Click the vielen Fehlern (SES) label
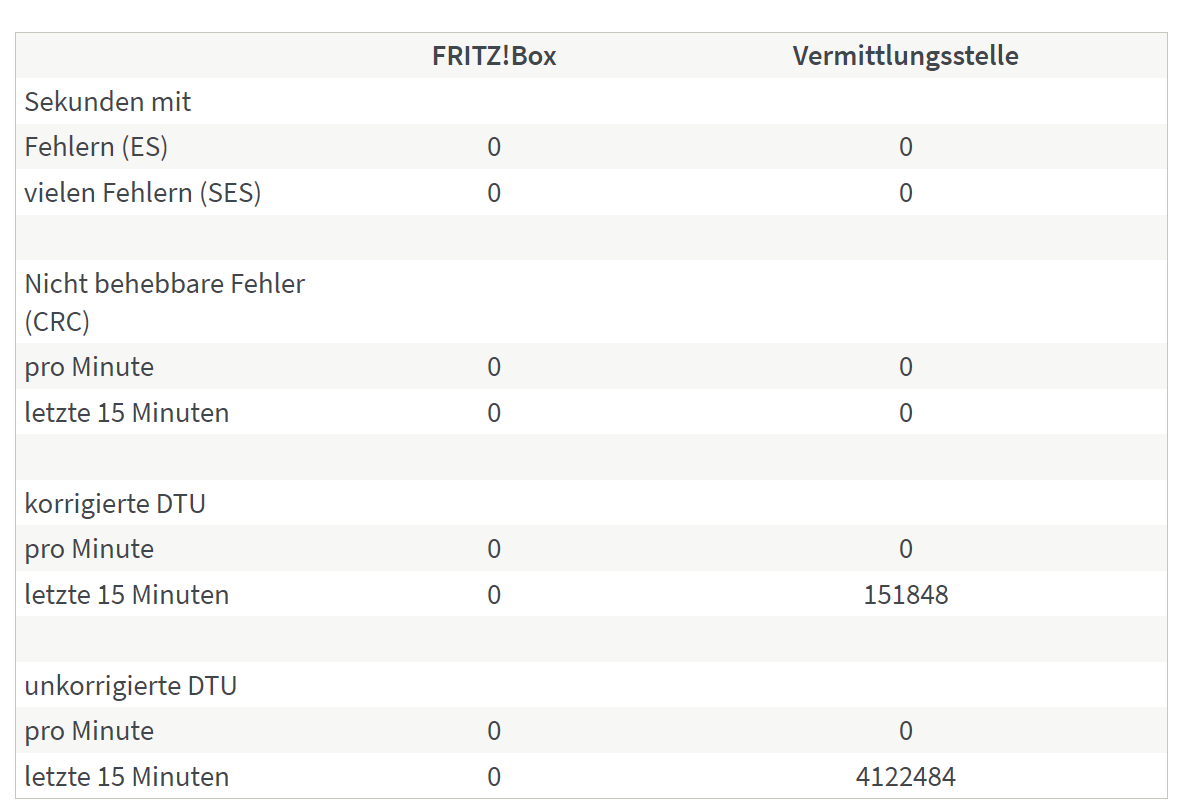 [143, 193]
